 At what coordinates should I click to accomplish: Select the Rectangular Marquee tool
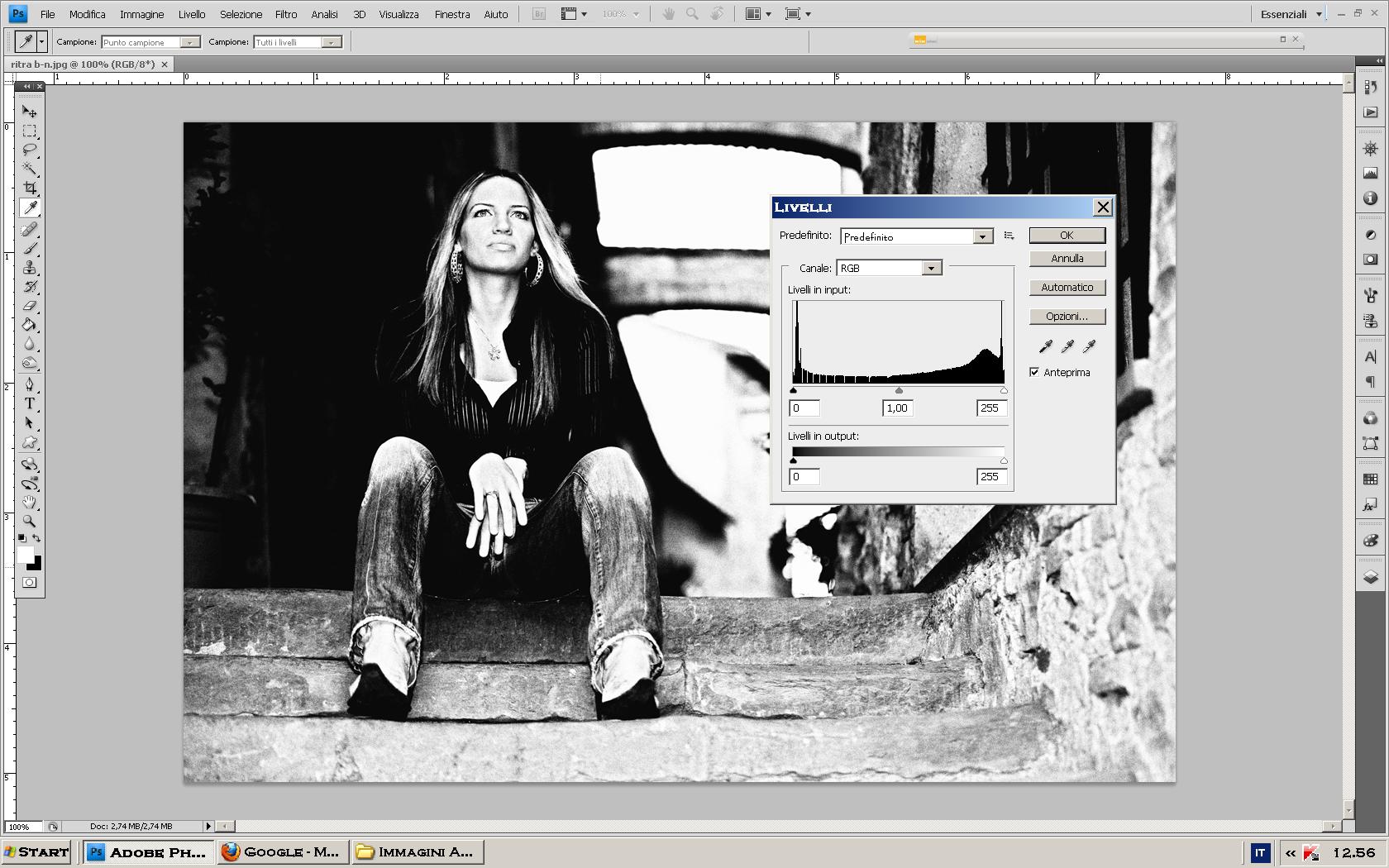(x=30, y=131)
